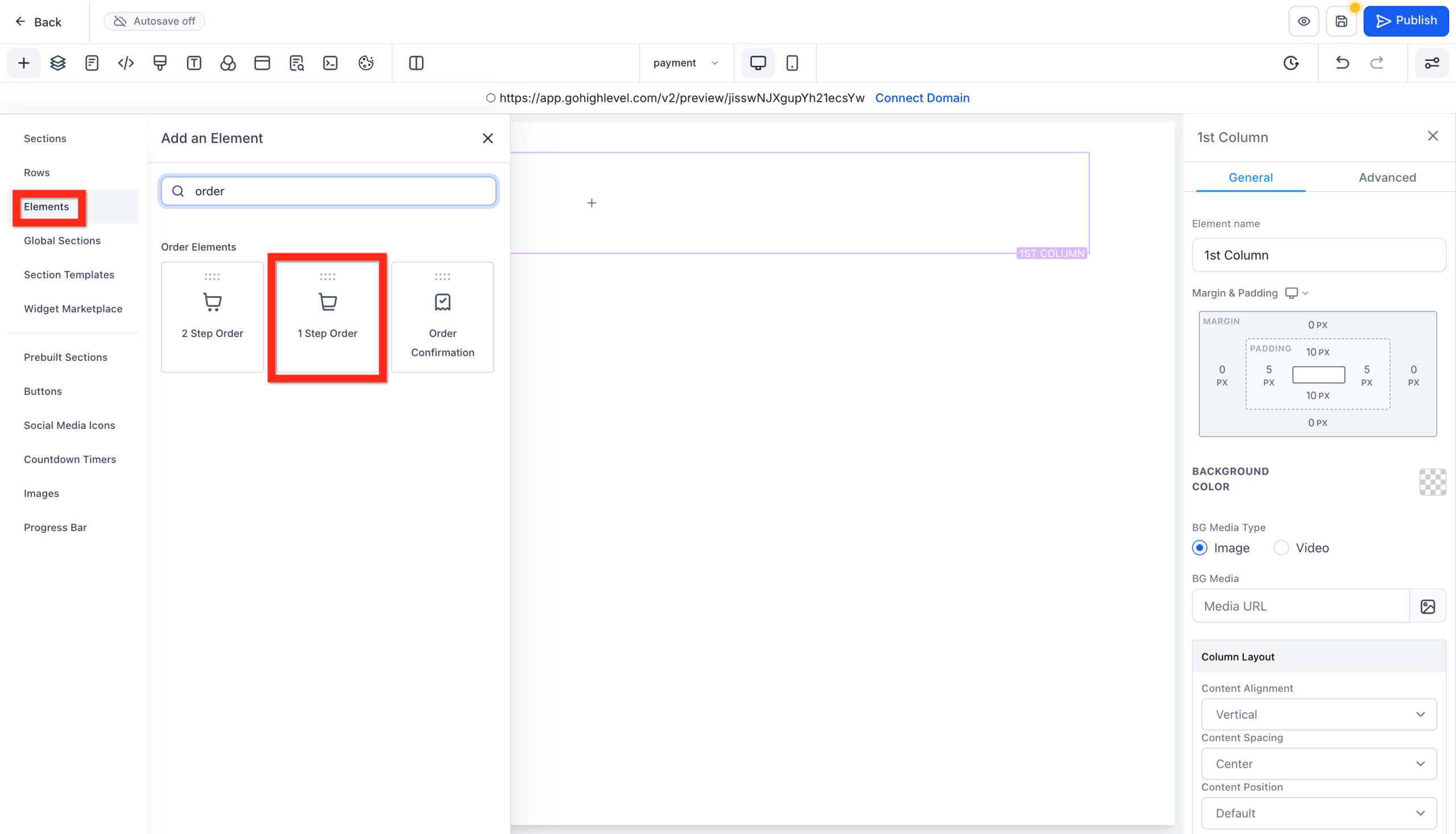This screenshot has width=1456, height=834.
Task: Click the Undo arrow icon
Action: [x=1342, y=63]
